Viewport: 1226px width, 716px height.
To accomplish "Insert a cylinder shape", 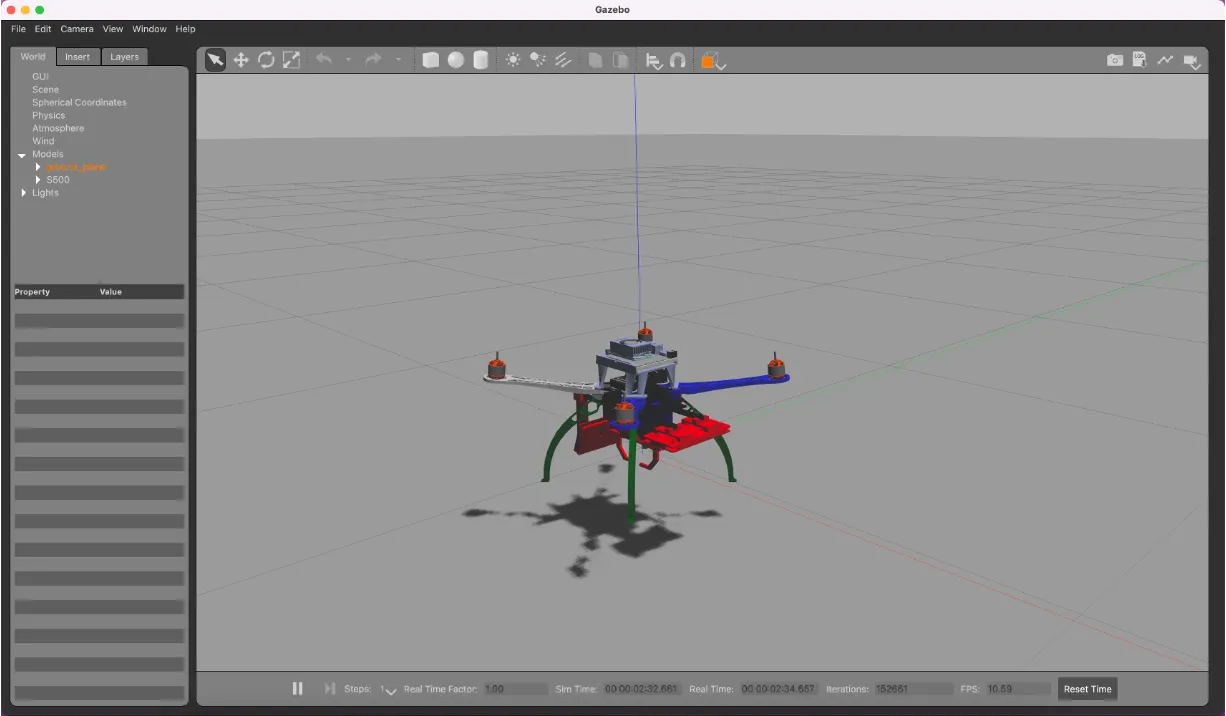I will click(481, 60).
